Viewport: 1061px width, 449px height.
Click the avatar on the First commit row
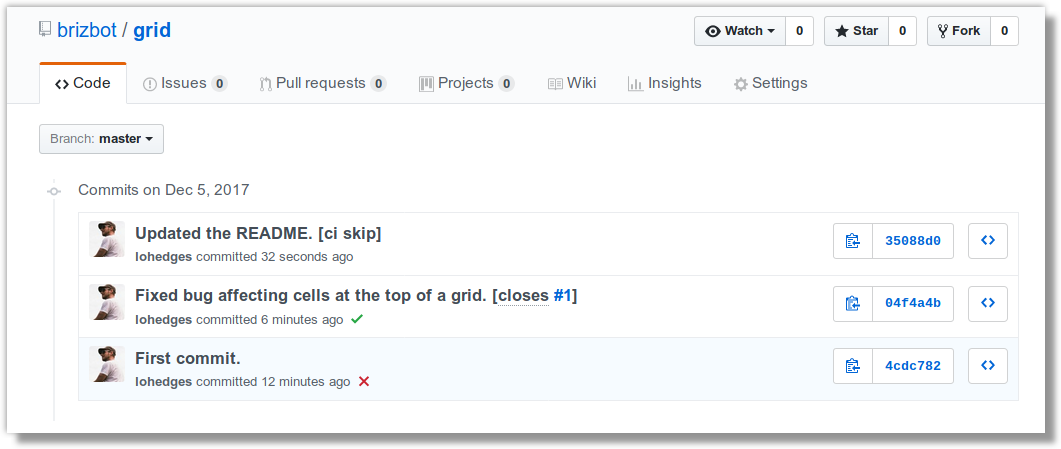[x=107, y=364]
